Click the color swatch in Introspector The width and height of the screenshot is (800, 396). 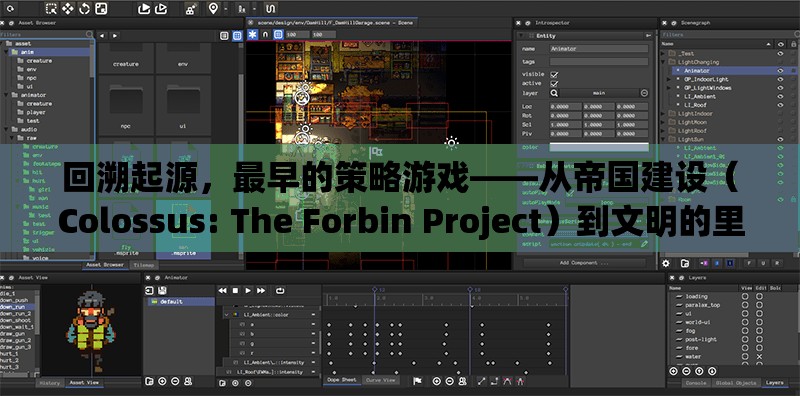[x=599, y=147]
